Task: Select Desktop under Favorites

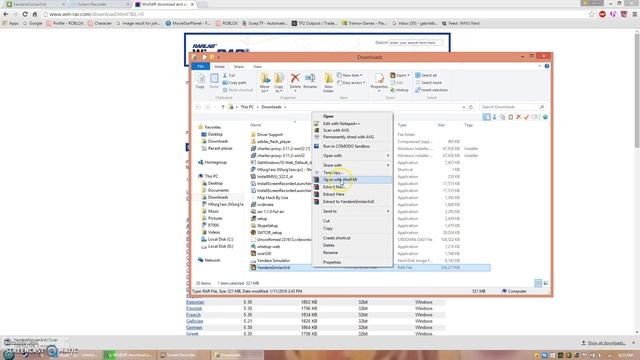Action: click(216, 134)
